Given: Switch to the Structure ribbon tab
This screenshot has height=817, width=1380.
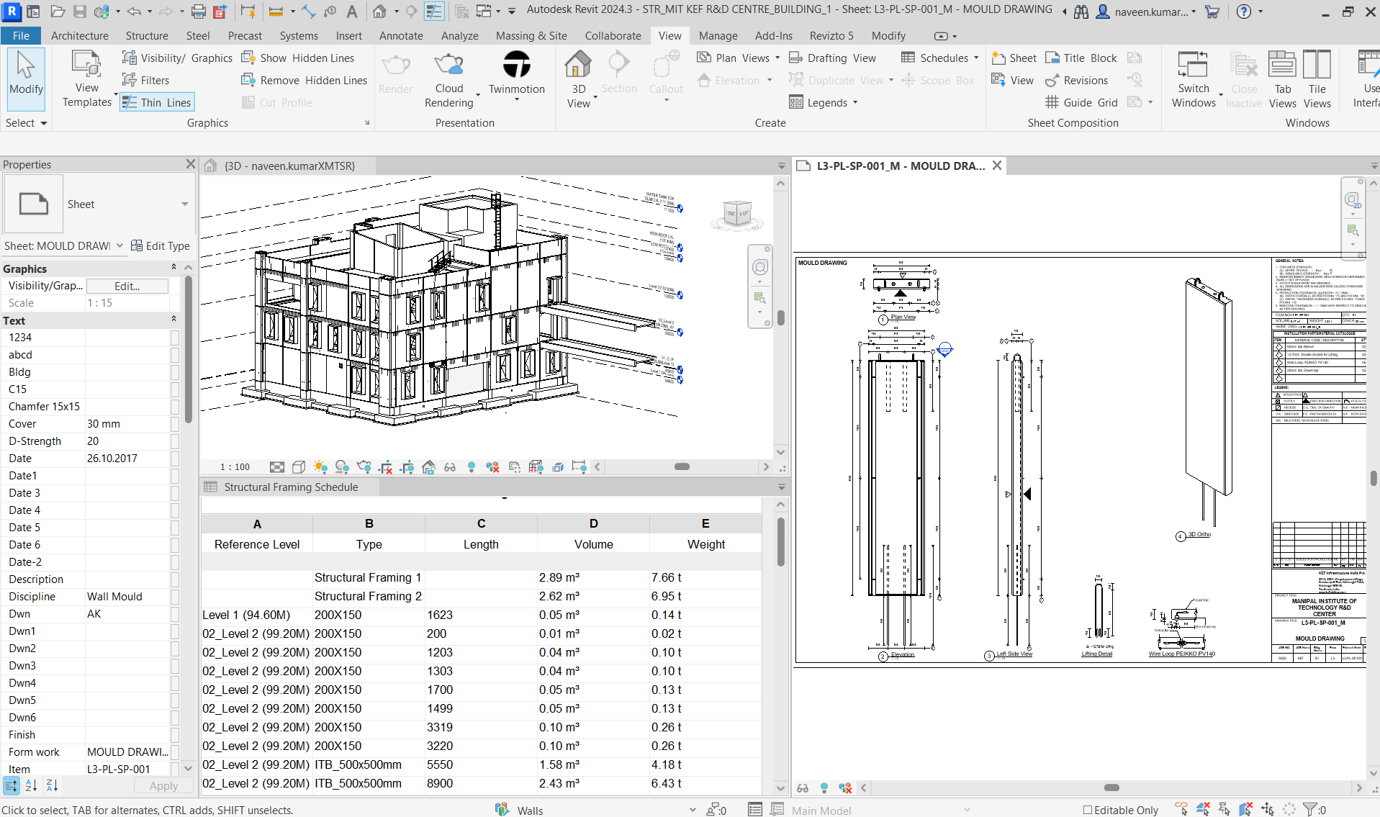Looking at the screenshot, I should point(147,35).
